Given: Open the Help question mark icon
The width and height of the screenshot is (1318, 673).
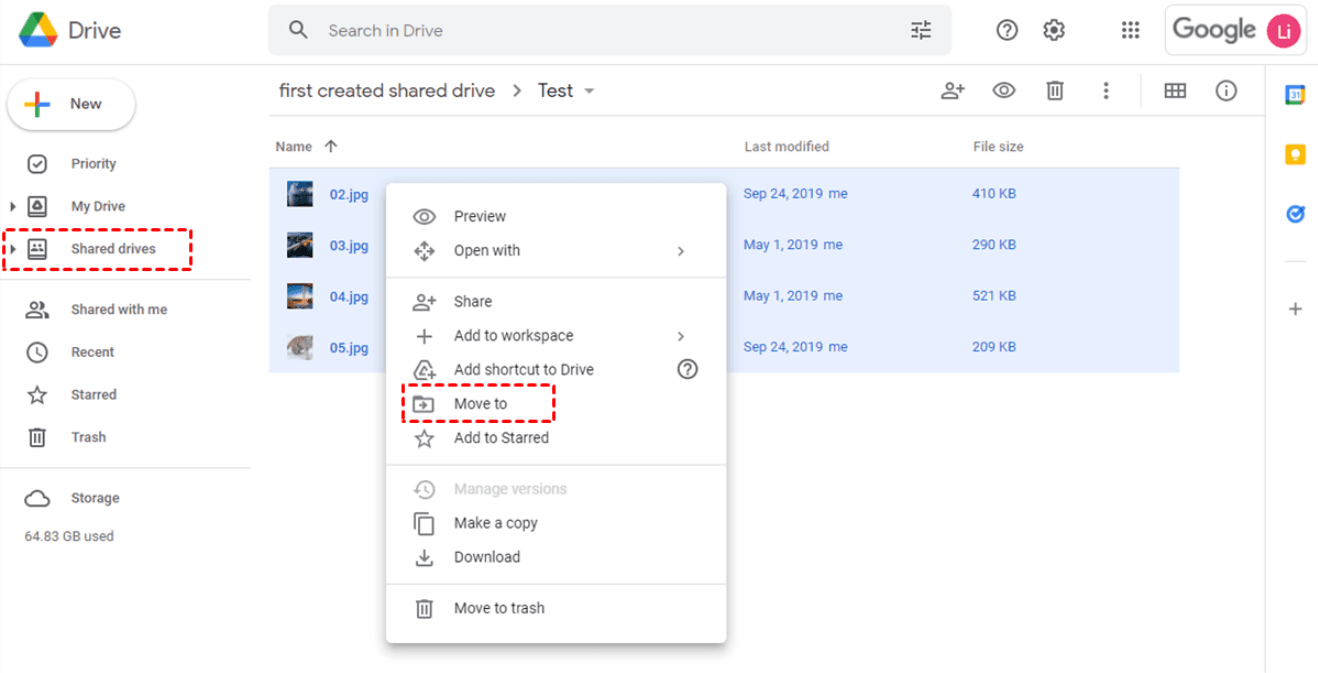Looking at the screenshot, I should point(1007,30).
